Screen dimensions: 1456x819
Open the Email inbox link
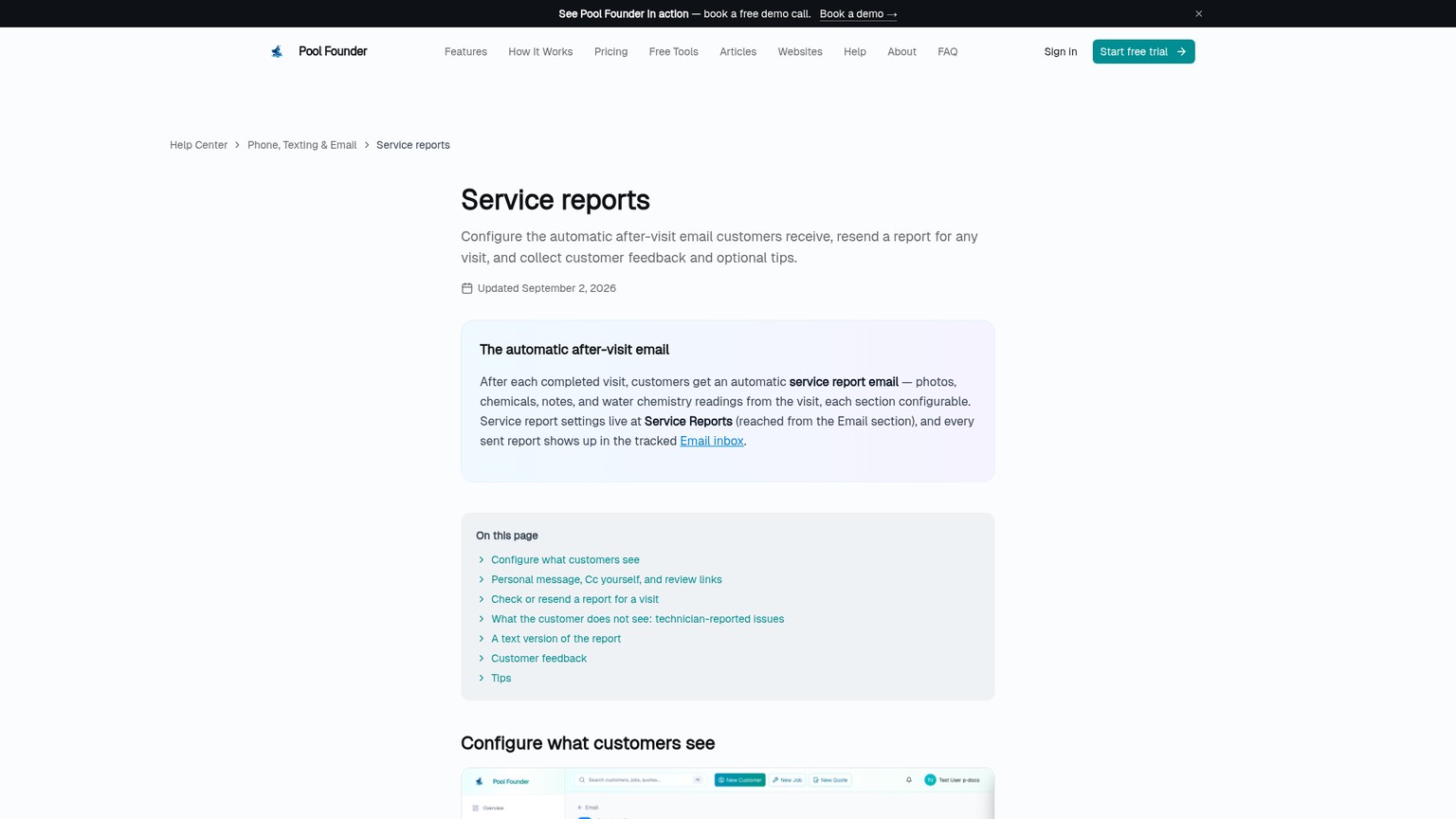coord(711,441)
